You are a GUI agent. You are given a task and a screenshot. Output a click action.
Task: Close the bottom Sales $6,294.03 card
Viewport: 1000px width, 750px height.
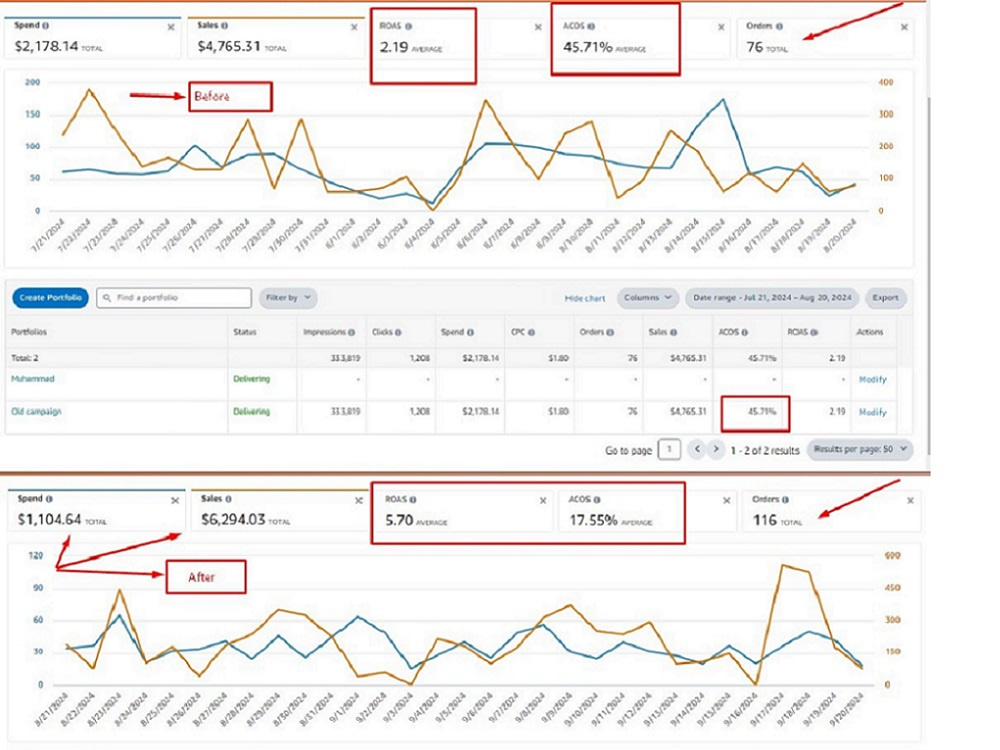tap(358, 501)
